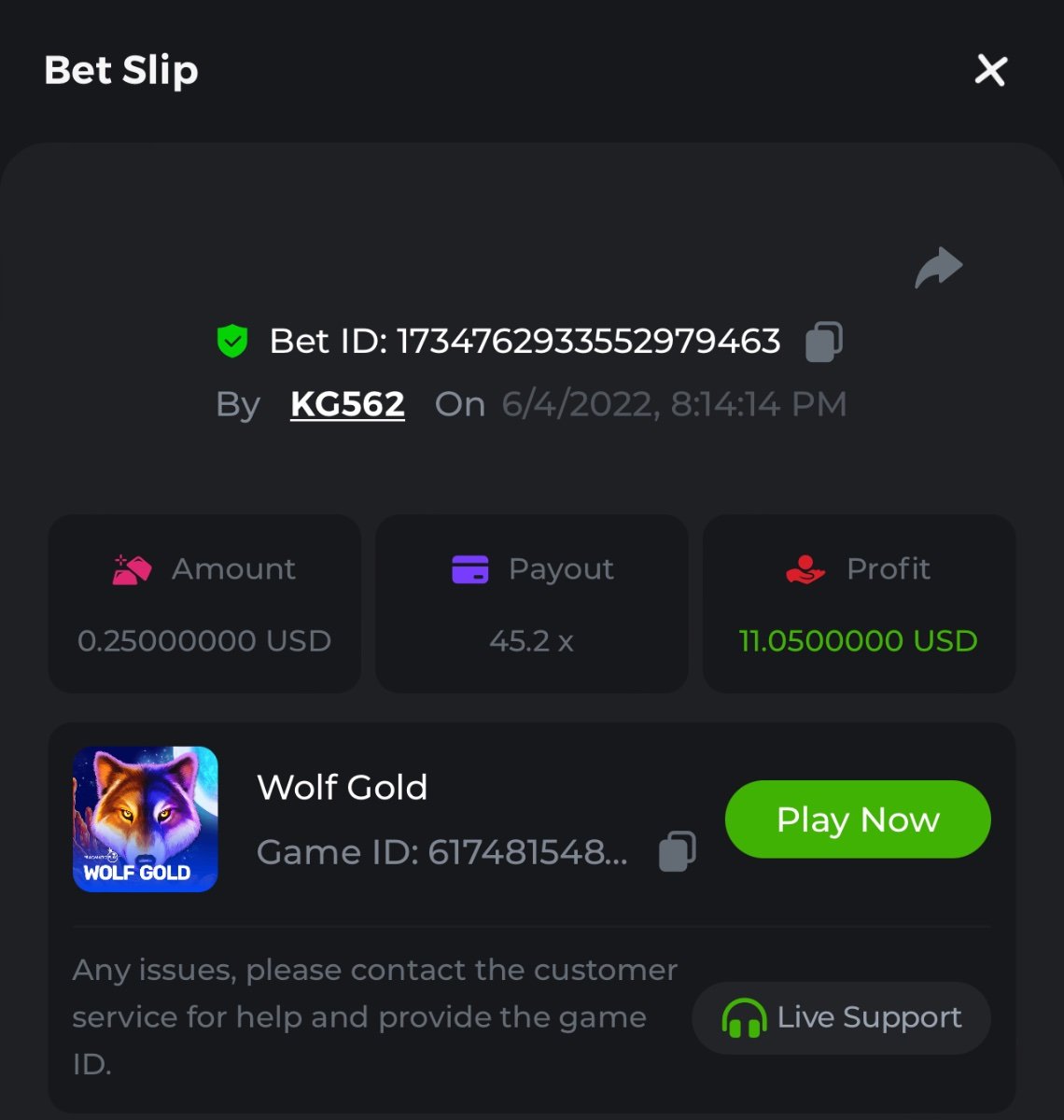Click the purple Payout card icon
The height and width of the screenshot is (1120, 1064).
pos(470,568)
